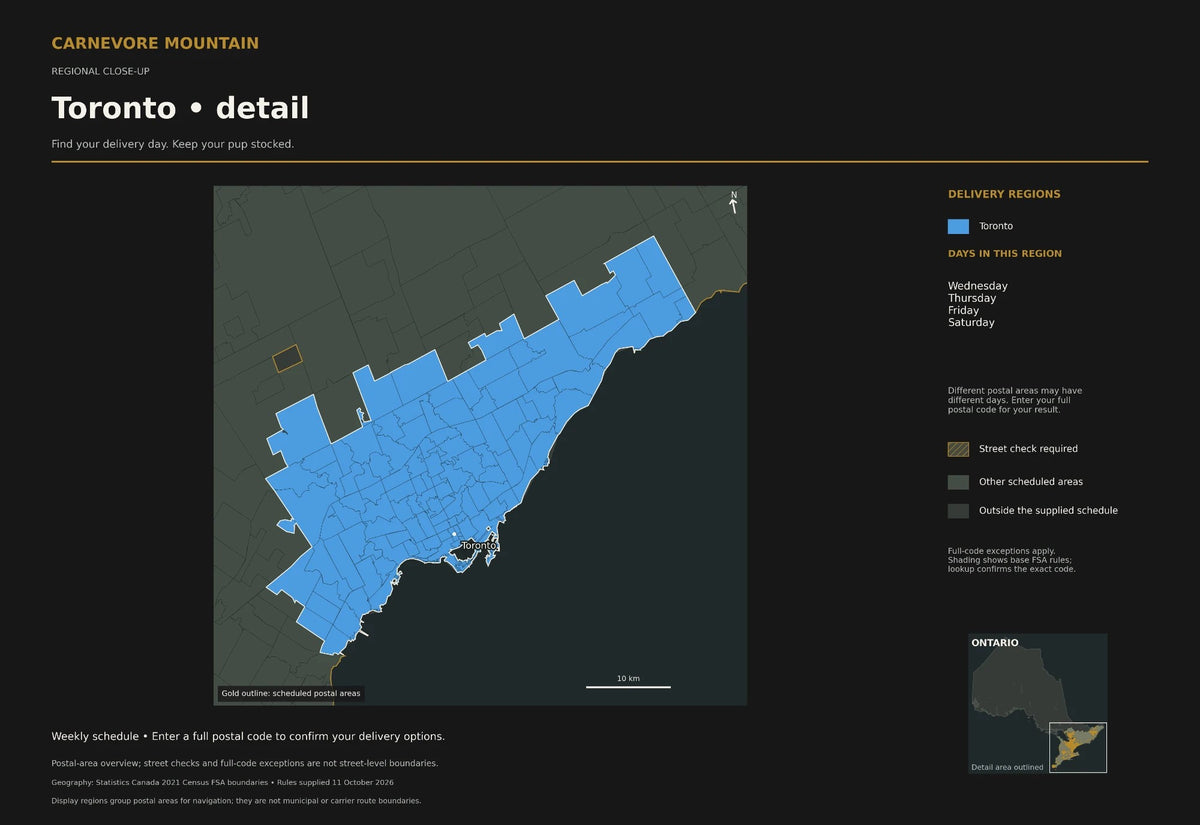Click the hatched Street check required swatch
1200x825 pixels.
[x=958, y=449]
